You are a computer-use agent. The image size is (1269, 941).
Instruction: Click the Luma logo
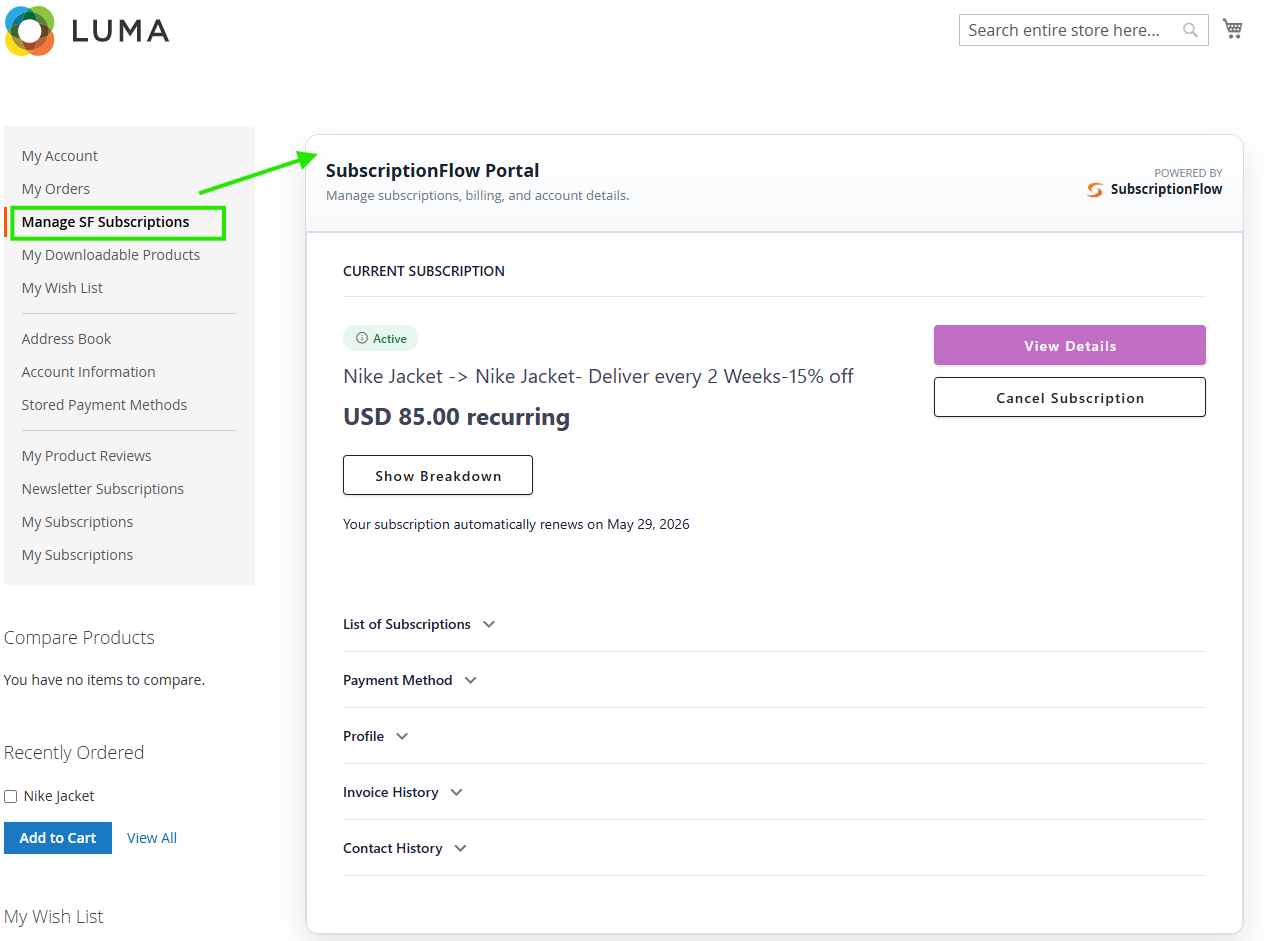(x=87, y=30)
